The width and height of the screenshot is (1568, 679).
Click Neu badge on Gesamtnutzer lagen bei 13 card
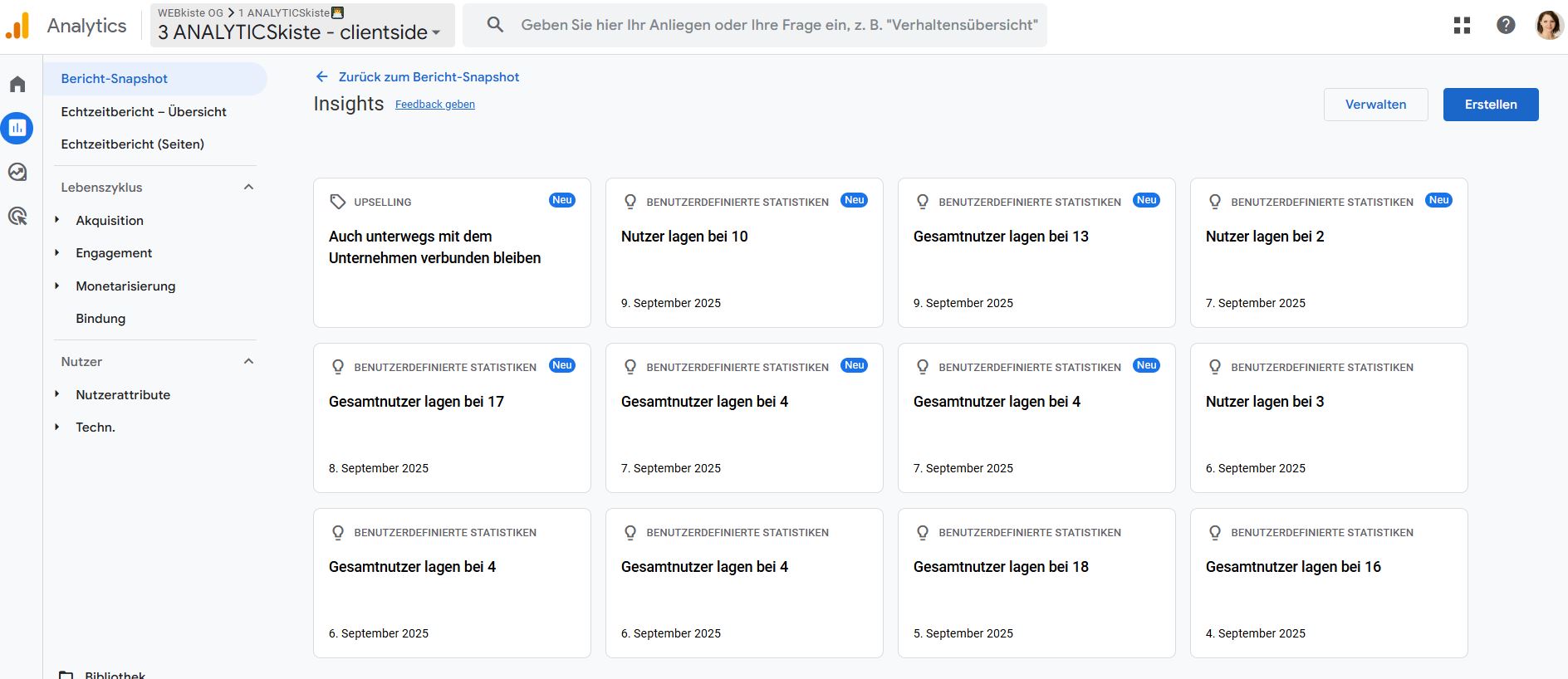[1147, 200]
